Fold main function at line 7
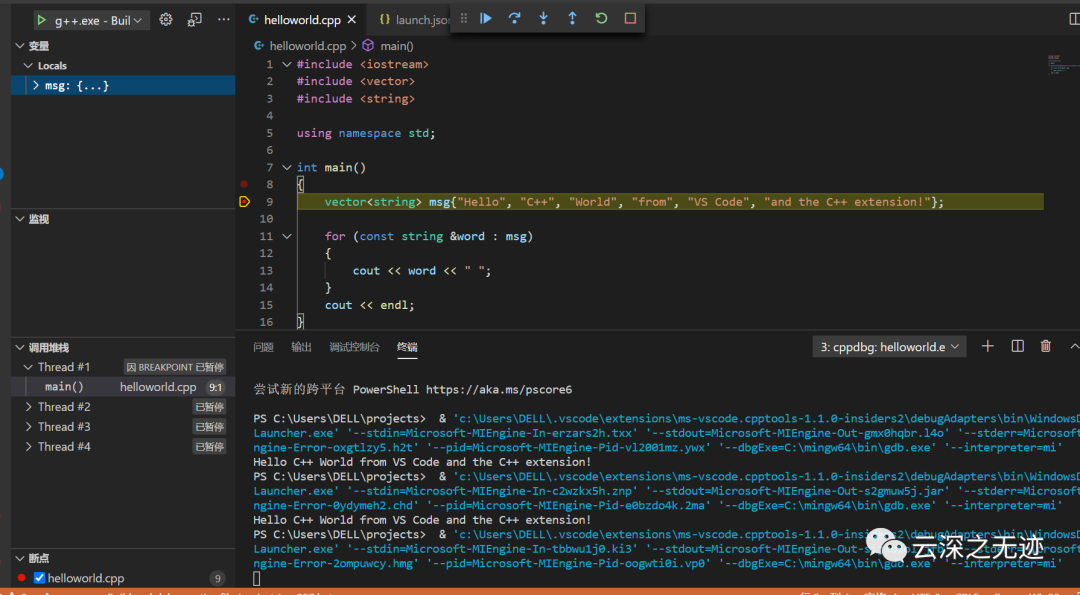Image resolution: width=1080 pixels, height=595 pixels. 287,167
